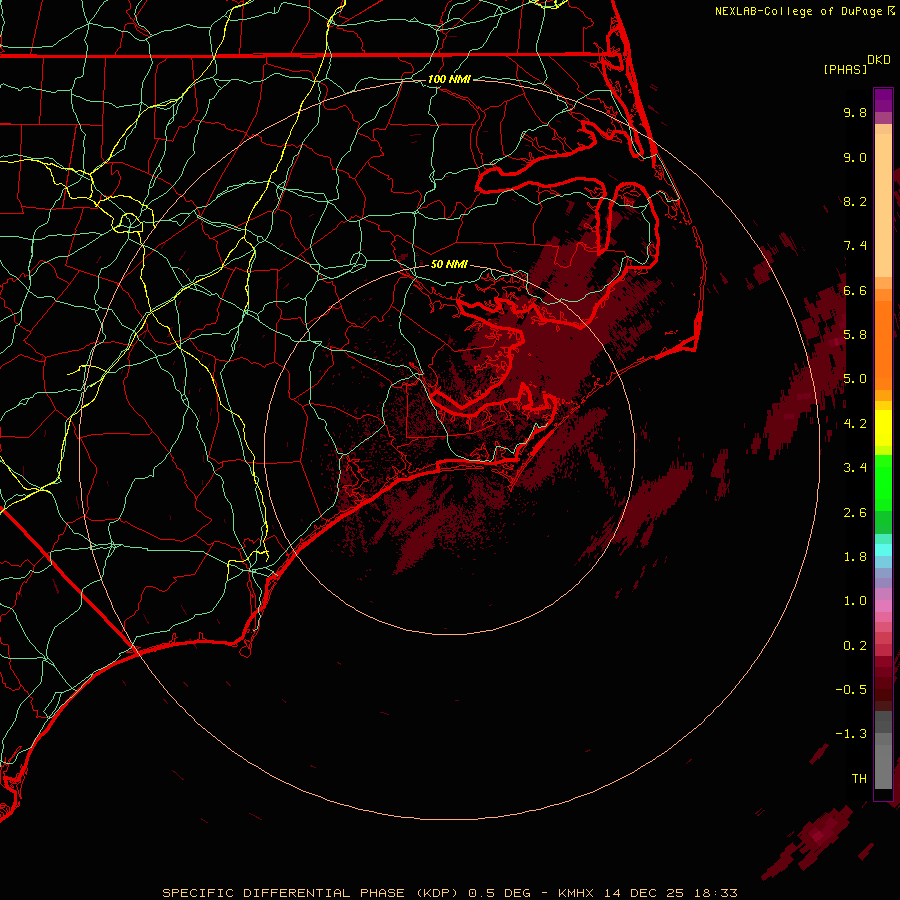900x900 pixels.
Task: Click the yellow band of the color bar
Action: [883, 428]
